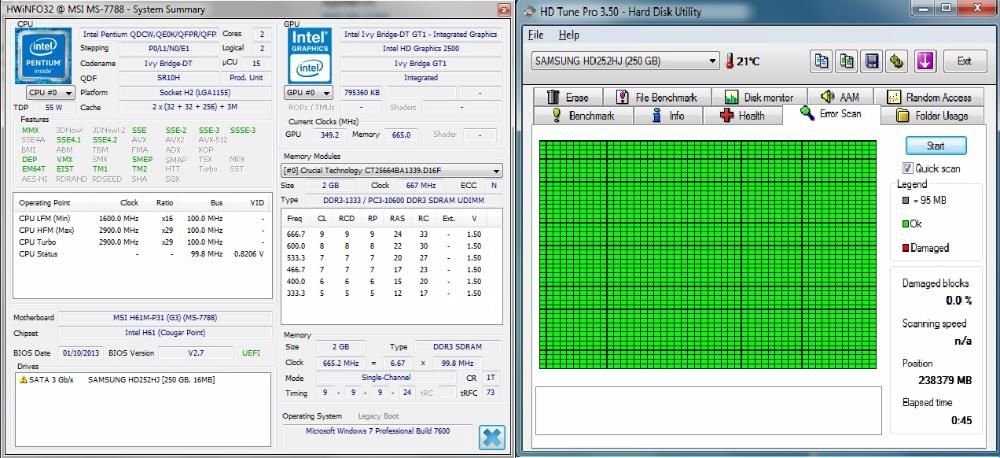Click the red Damaged legend square
The height and width of the screenshot is (458, 1000).
[x=906, y=248]
